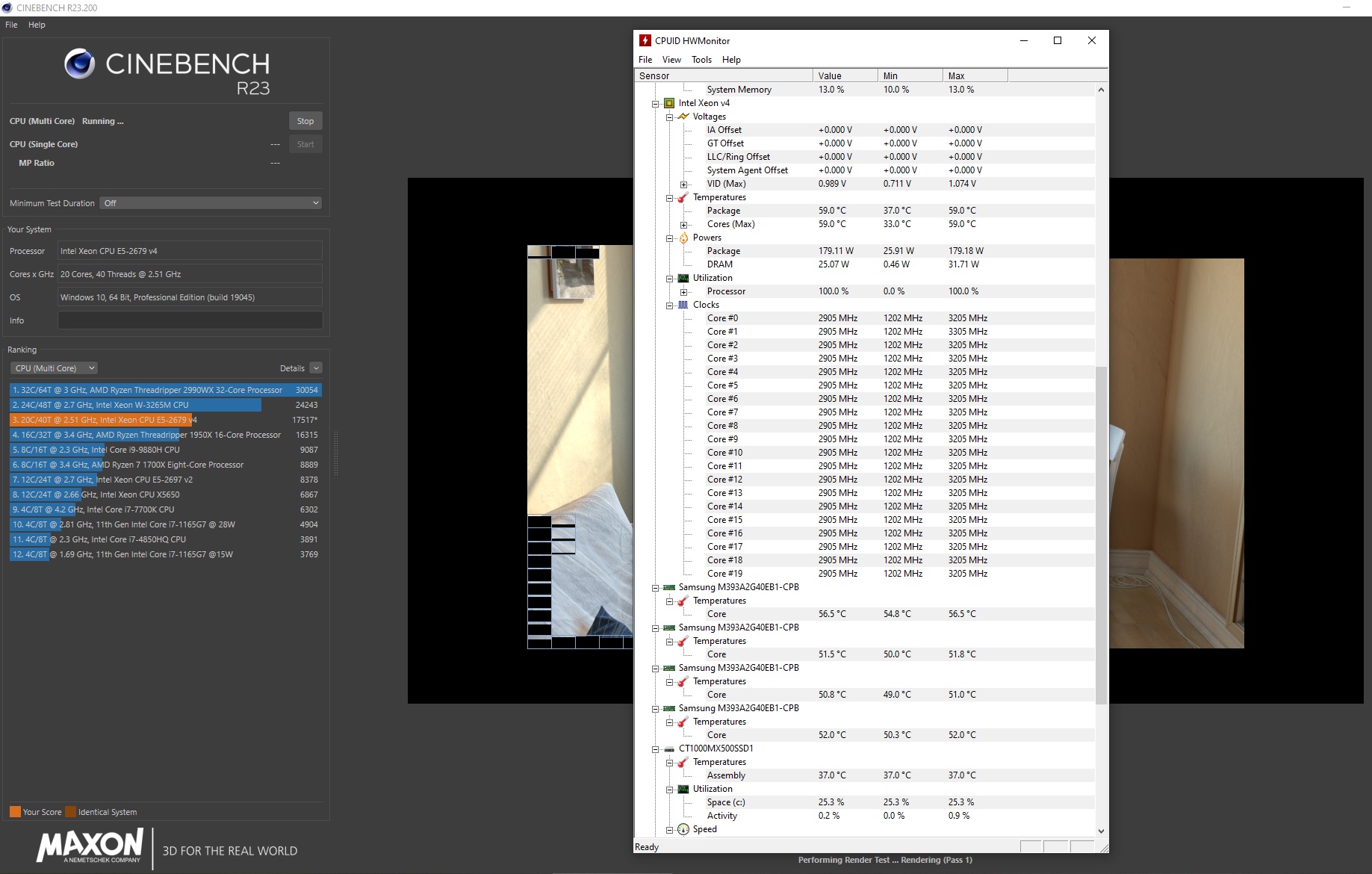The height and width of the screenshot is (874, 1372).
Task: Click the CT1000MX500SSD1 drive icon
Action: (x=669, y=749)
